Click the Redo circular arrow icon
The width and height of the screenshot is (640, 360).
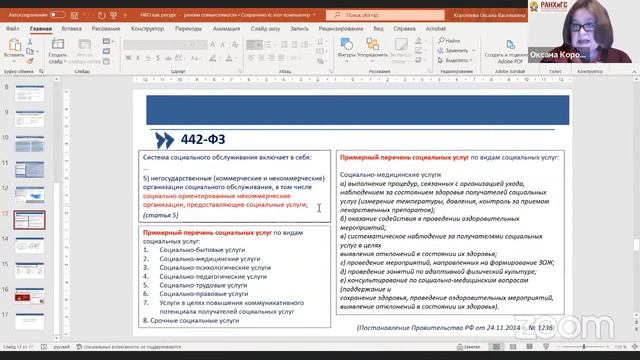click(102, 15)
